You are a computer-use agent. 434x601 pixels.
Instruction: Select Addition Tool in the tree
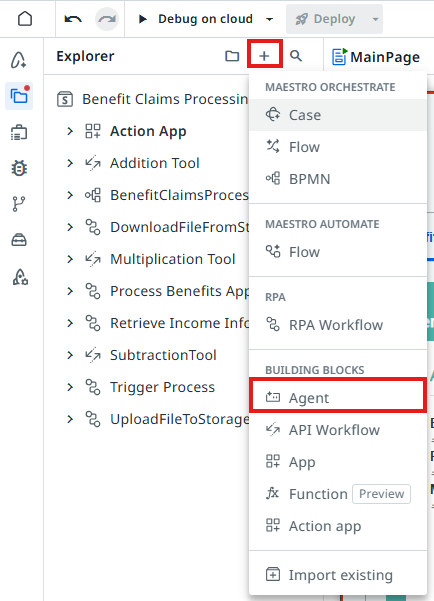[155, 163]
